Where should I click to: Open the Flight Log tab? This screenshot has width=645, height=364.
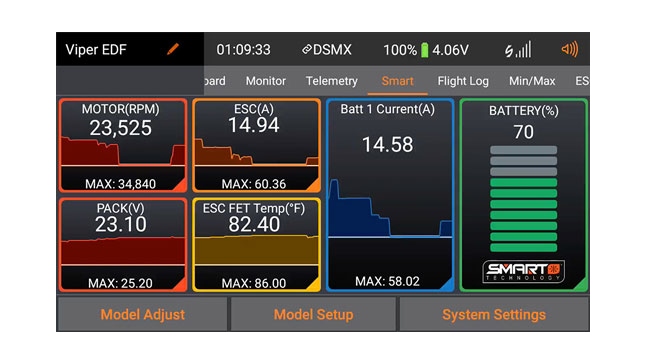coord(463,81)
